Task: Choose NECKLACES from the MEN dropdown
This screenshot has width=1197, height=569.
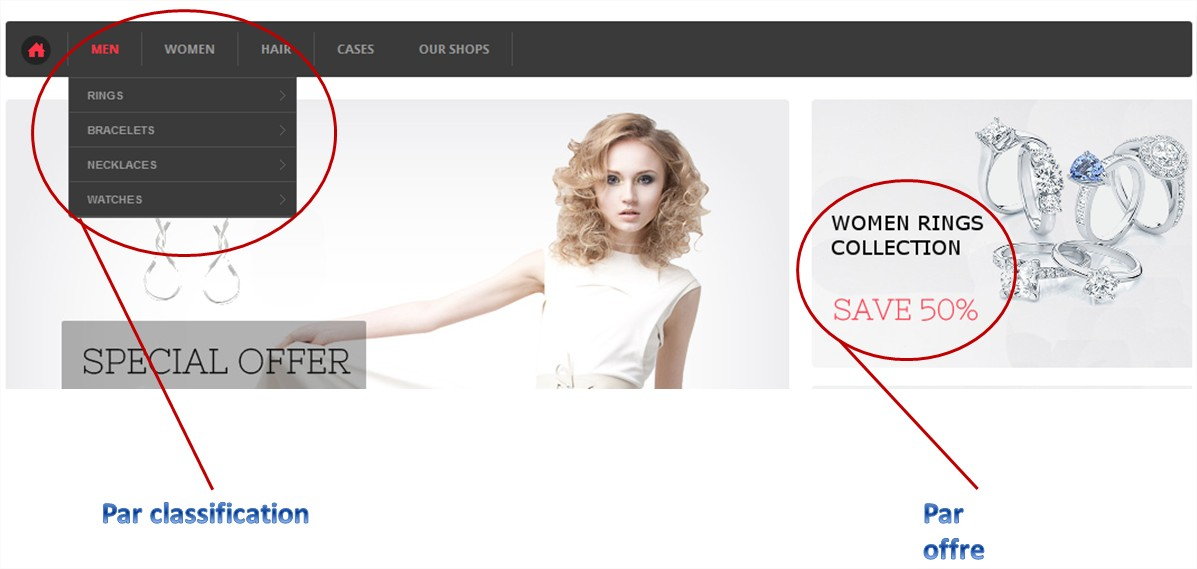Action: [122, 165]
